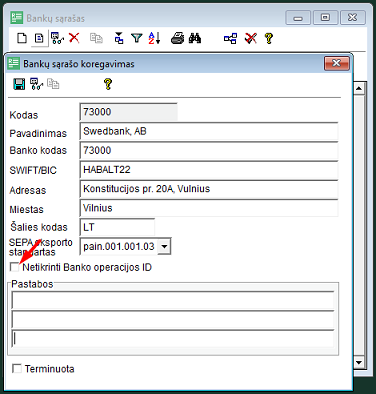Screen dimensions: 376x394
Task: Click the scrollbar down arrow in Bankų sąrašas
Action: point(359,362)
